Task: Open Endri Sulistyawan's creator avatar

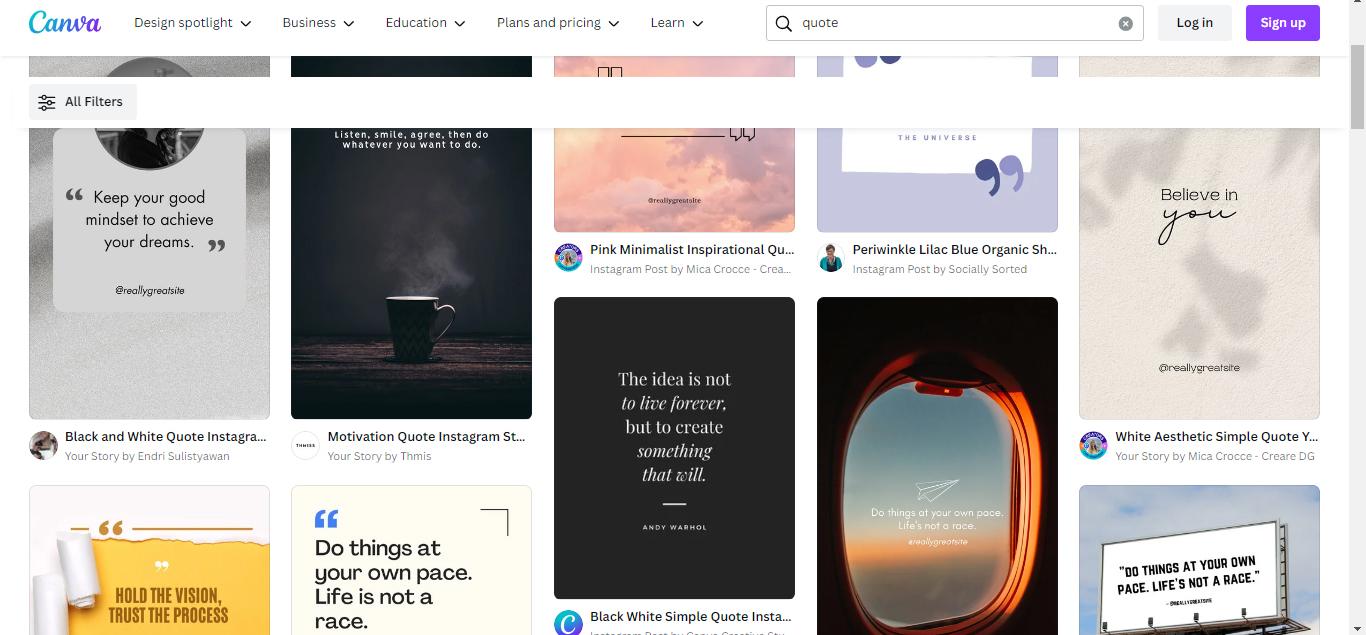Action: pyautogui.click(x=43, y=446)
